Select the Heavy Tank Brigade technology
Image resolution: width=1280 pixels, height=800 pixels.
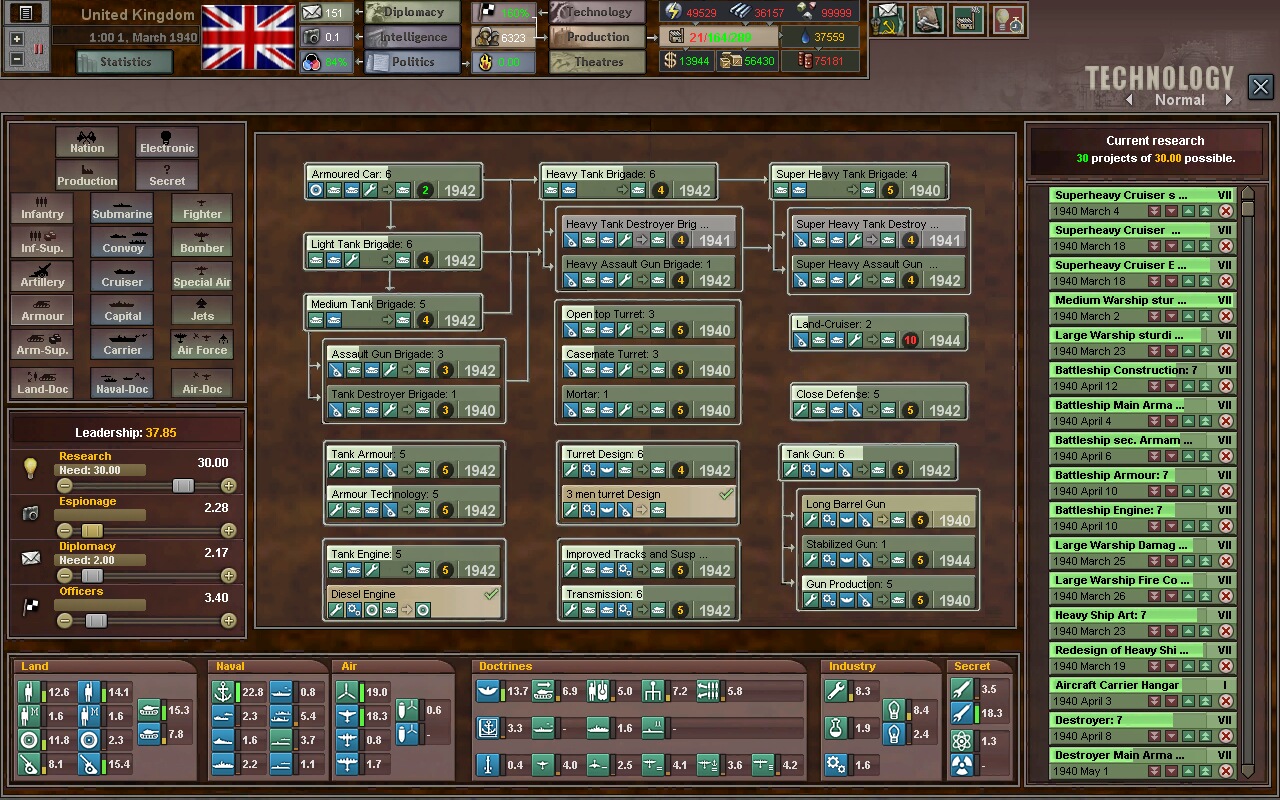click(628, 182)
